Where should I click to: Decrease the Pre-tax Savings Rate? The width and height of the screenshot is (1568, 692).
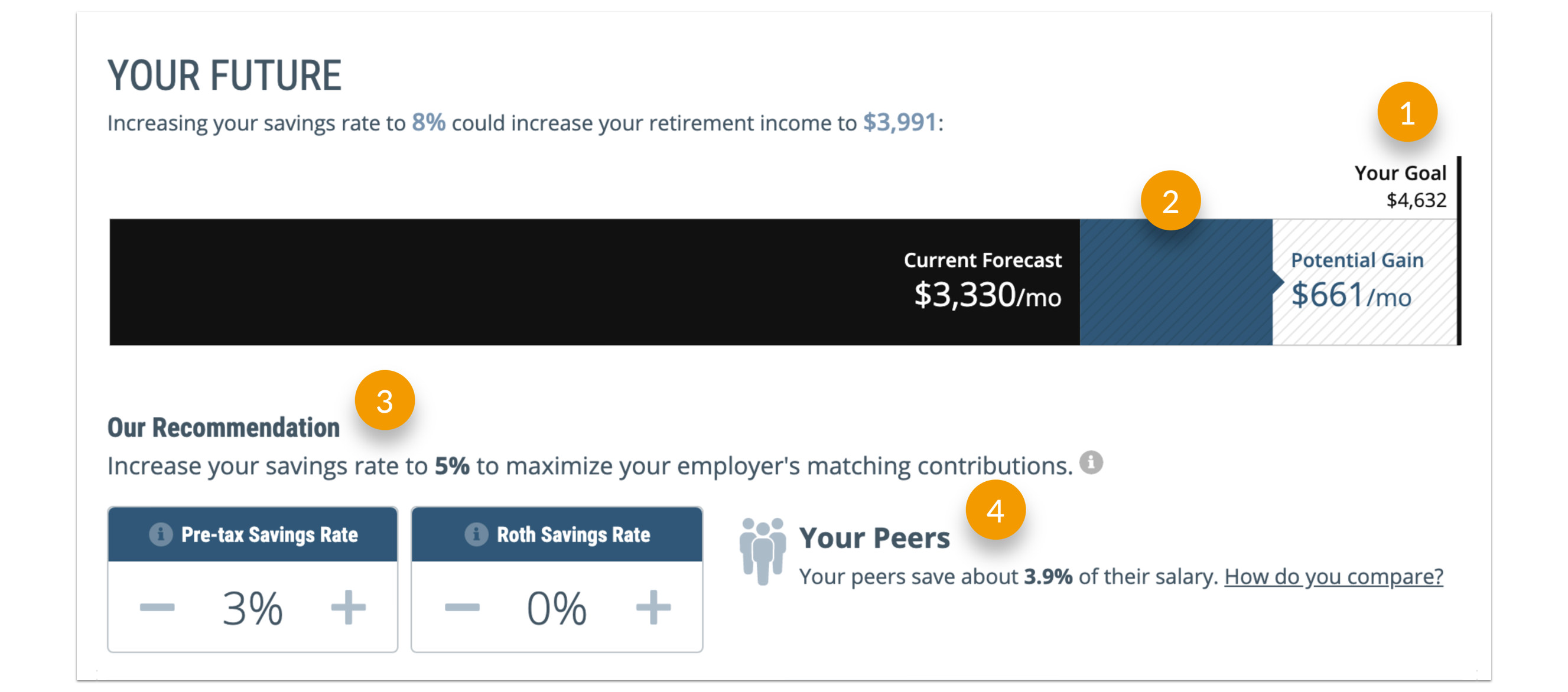point(157,607)
